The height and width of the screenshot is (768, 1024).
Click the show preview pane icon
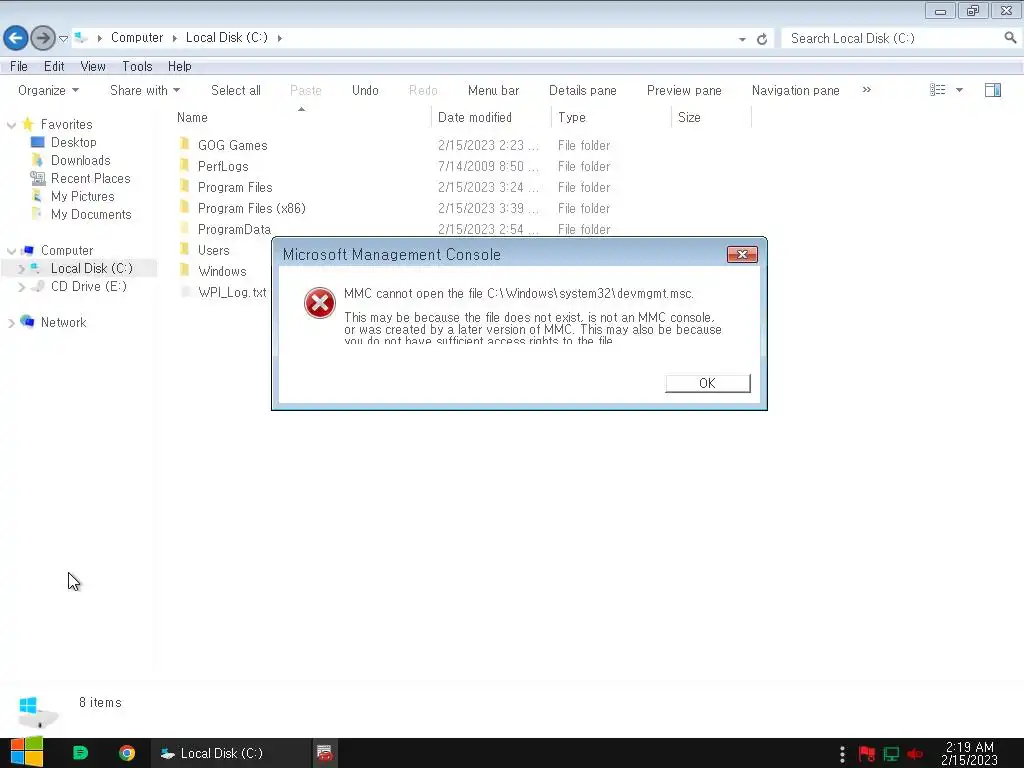[993, 90]
